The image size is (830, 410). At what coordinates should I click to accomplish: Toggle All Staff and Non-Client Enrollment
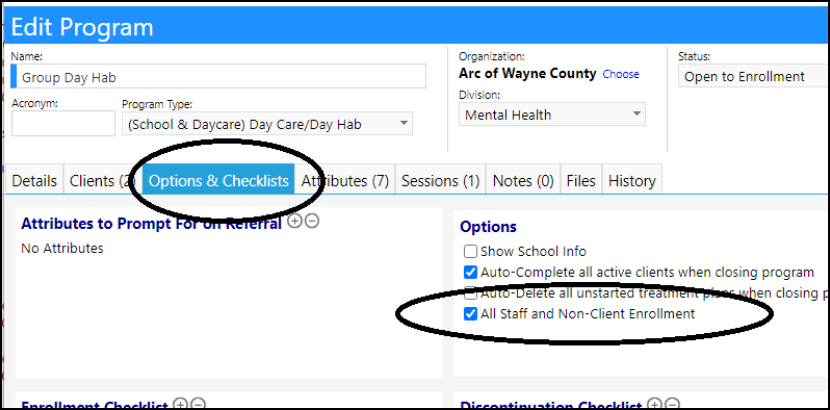coord(470,314)
